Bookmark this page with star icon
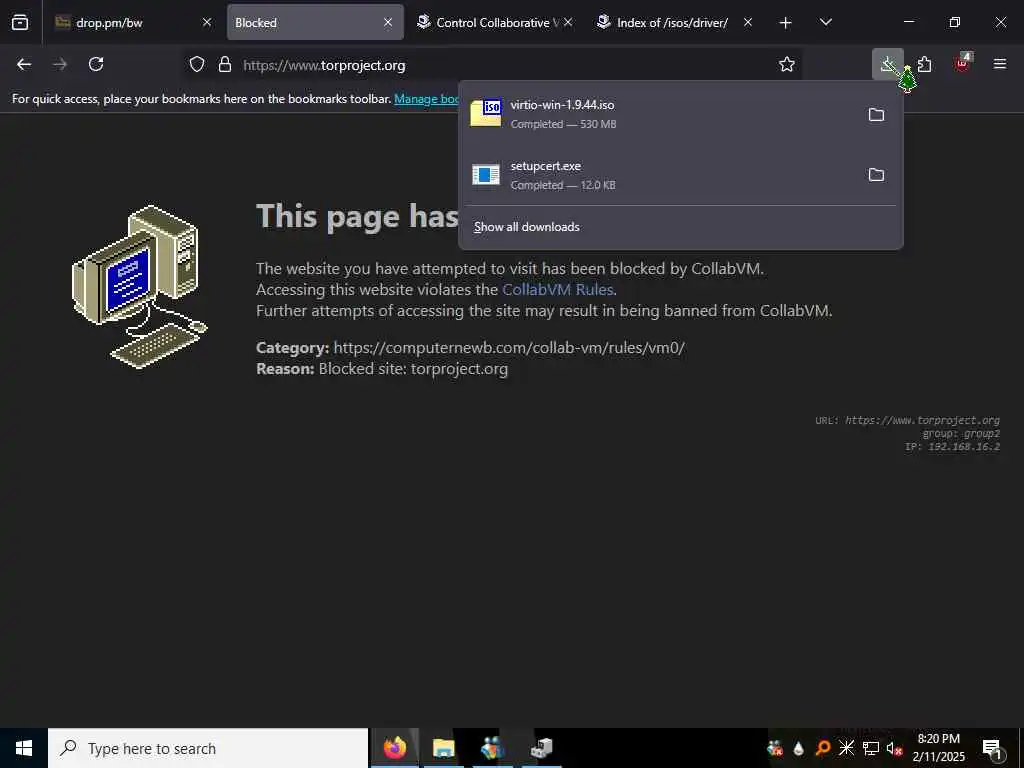 tap(787, 64)
